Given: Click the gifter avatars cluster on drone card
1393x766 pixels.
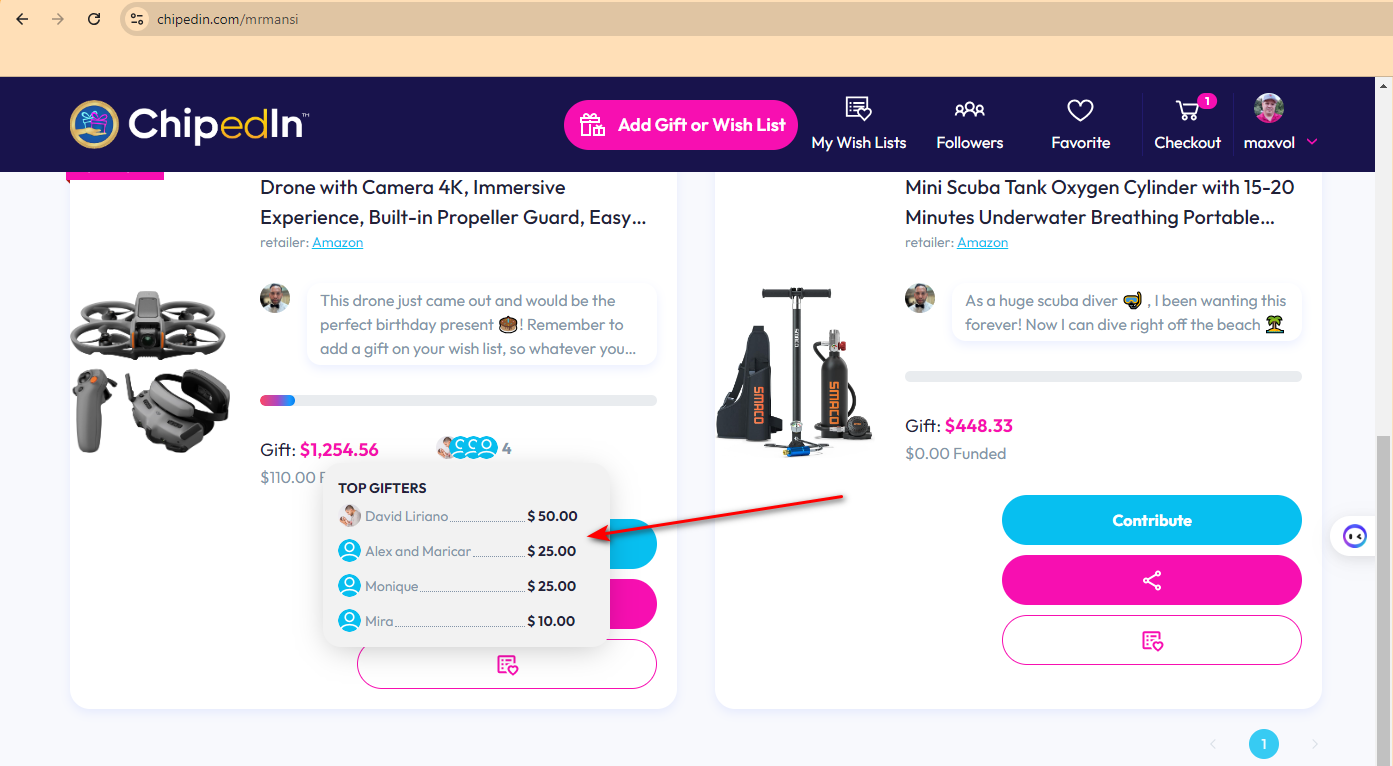Looking at the screenshot, I should (467, 448).
